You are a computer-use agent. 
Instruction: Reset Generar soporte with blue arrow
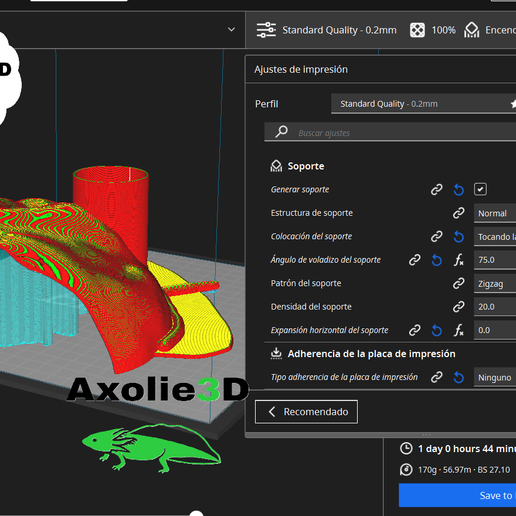(459, 190)
